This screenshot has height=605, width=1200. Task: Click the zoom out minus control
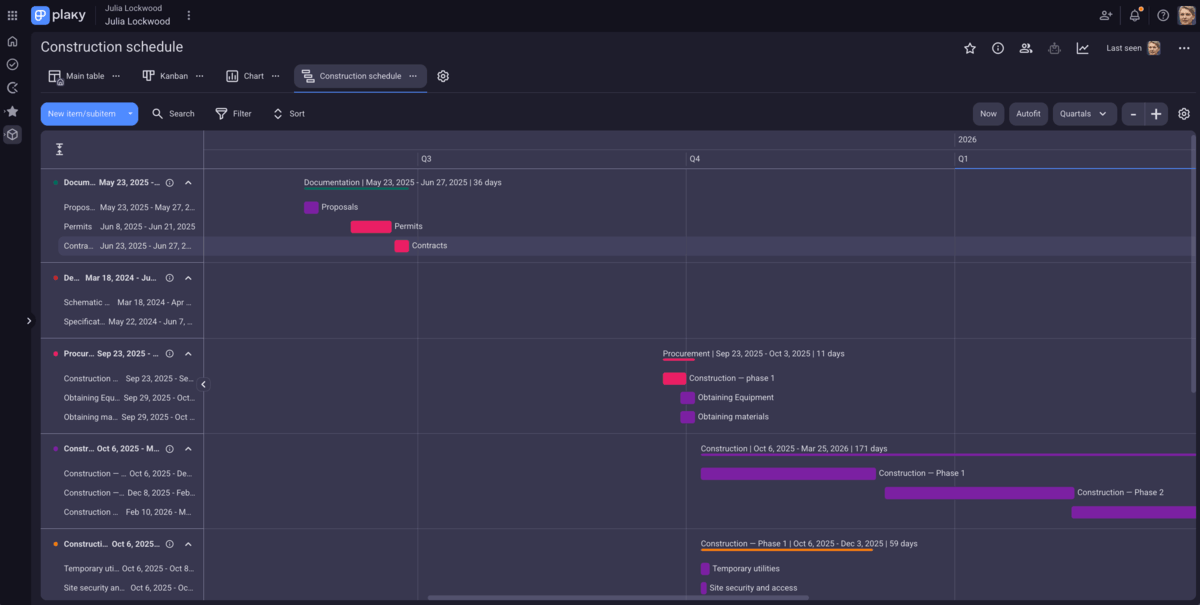pos(1131,113)
